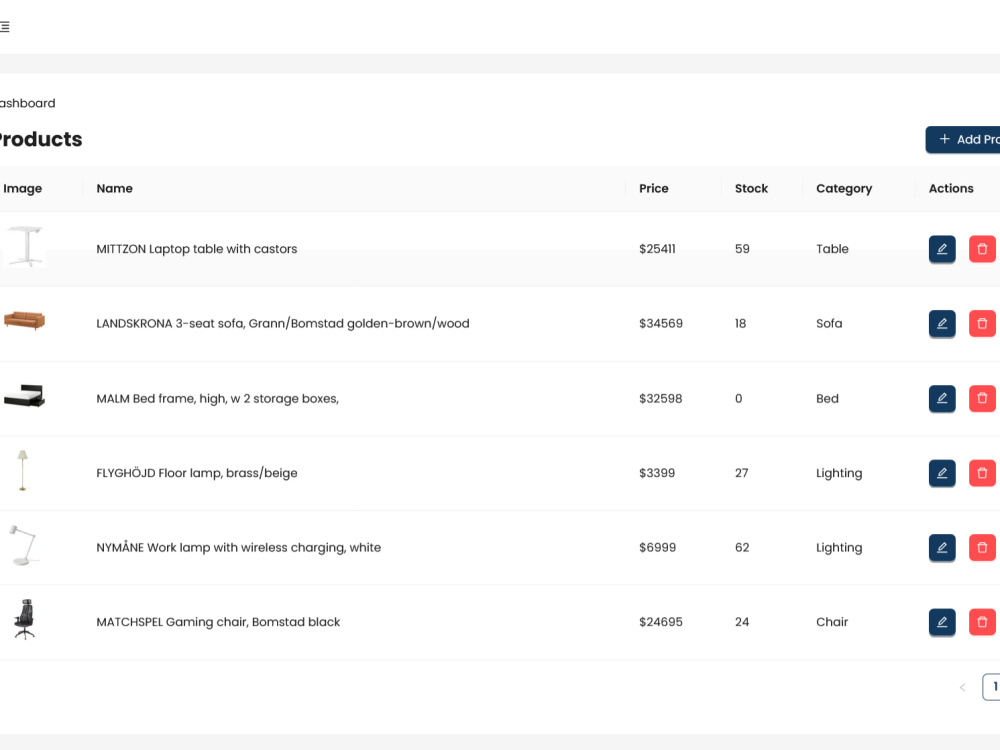Select 'MALM Bed frame, high' name text

pos(217,399)
